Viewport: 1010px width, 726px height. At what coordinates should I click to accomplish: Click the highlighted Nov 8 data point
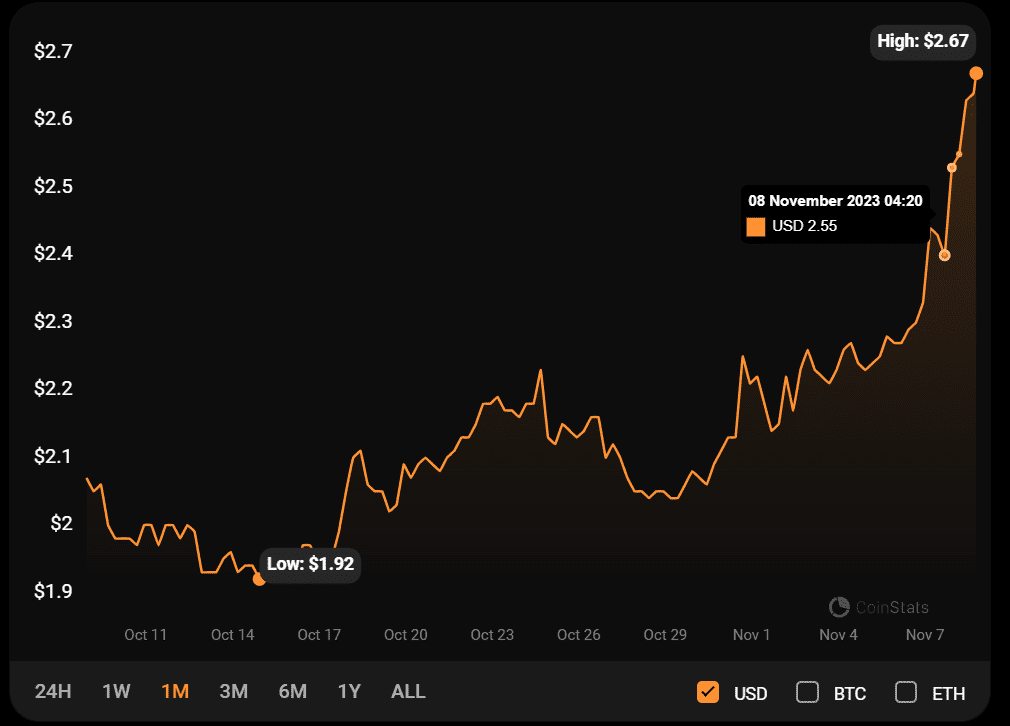(x=944, y=255)
